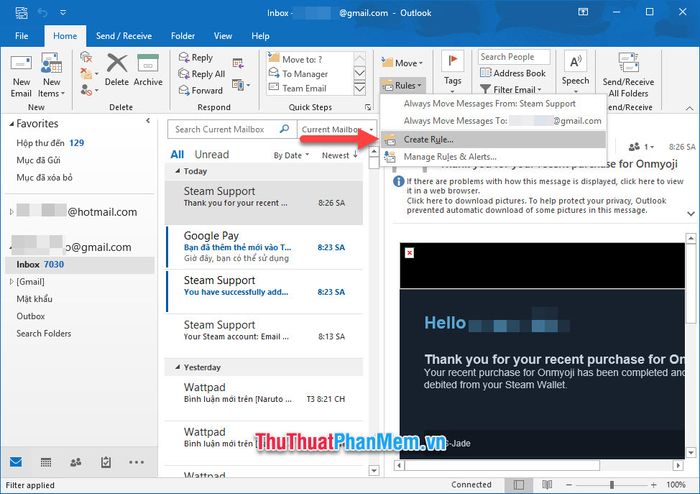Click To Manager quick step

(x=309, y=74)
